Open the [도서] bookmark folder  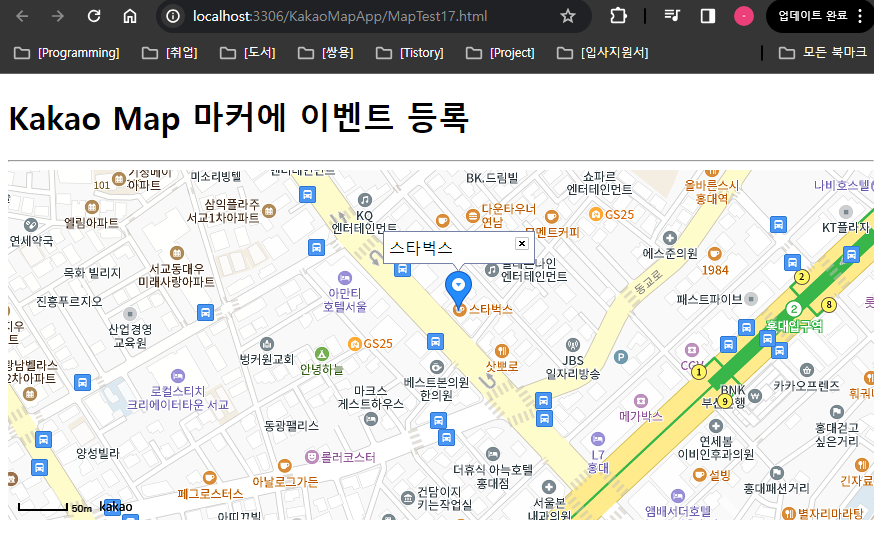(x=247, y=53)
